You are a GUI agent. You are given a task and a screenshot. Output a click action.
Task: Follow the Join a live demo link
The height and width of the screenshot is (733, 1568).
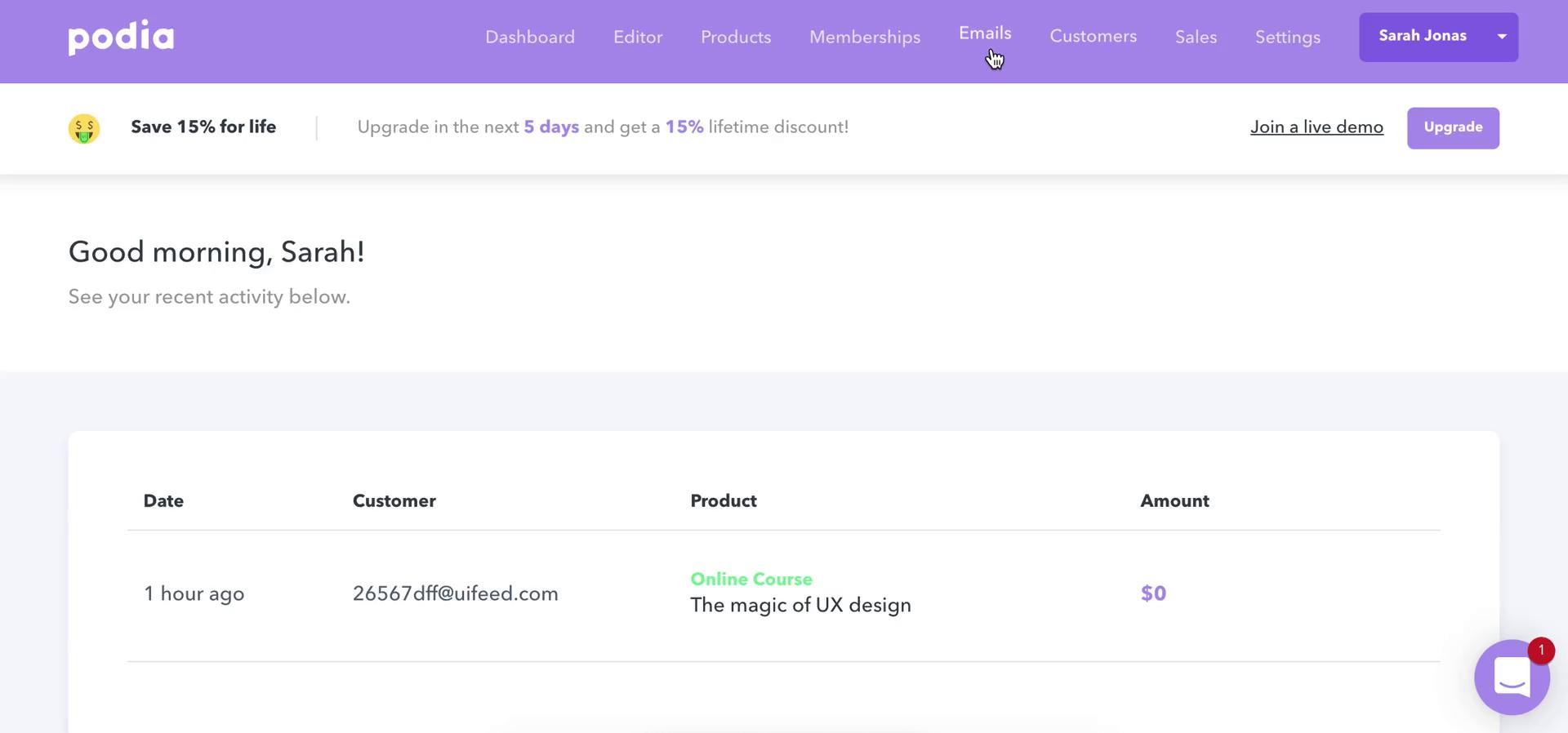1316,127
